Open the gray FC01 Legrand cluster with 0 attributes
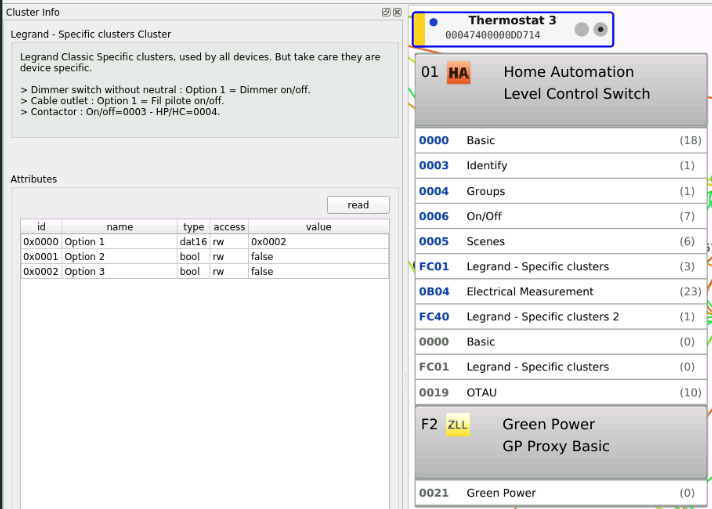 pyautogui.click(x=561, y=367)
